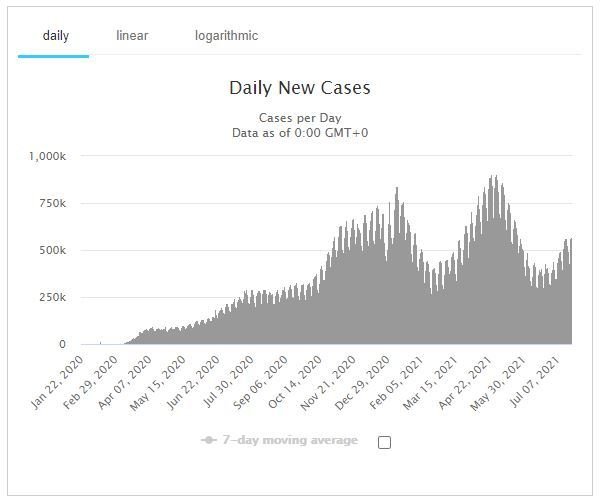Click the 500k y-axis label
The width and height of the screenshot is (600, 503).
pyautogui.click(x=51, y=250)
